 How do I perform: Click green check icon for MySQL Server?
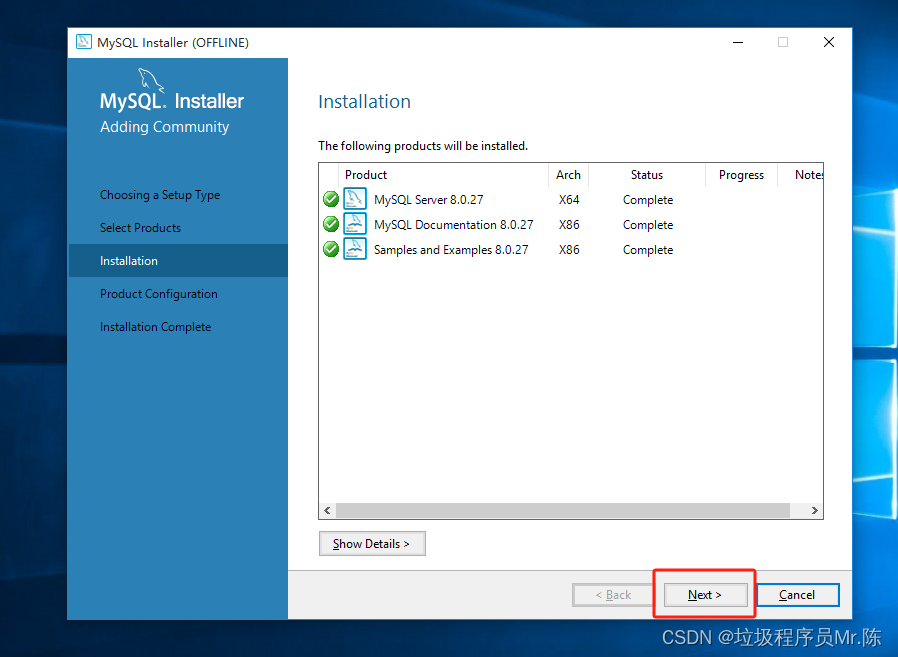pyautogui.click(x=330, y=199)
